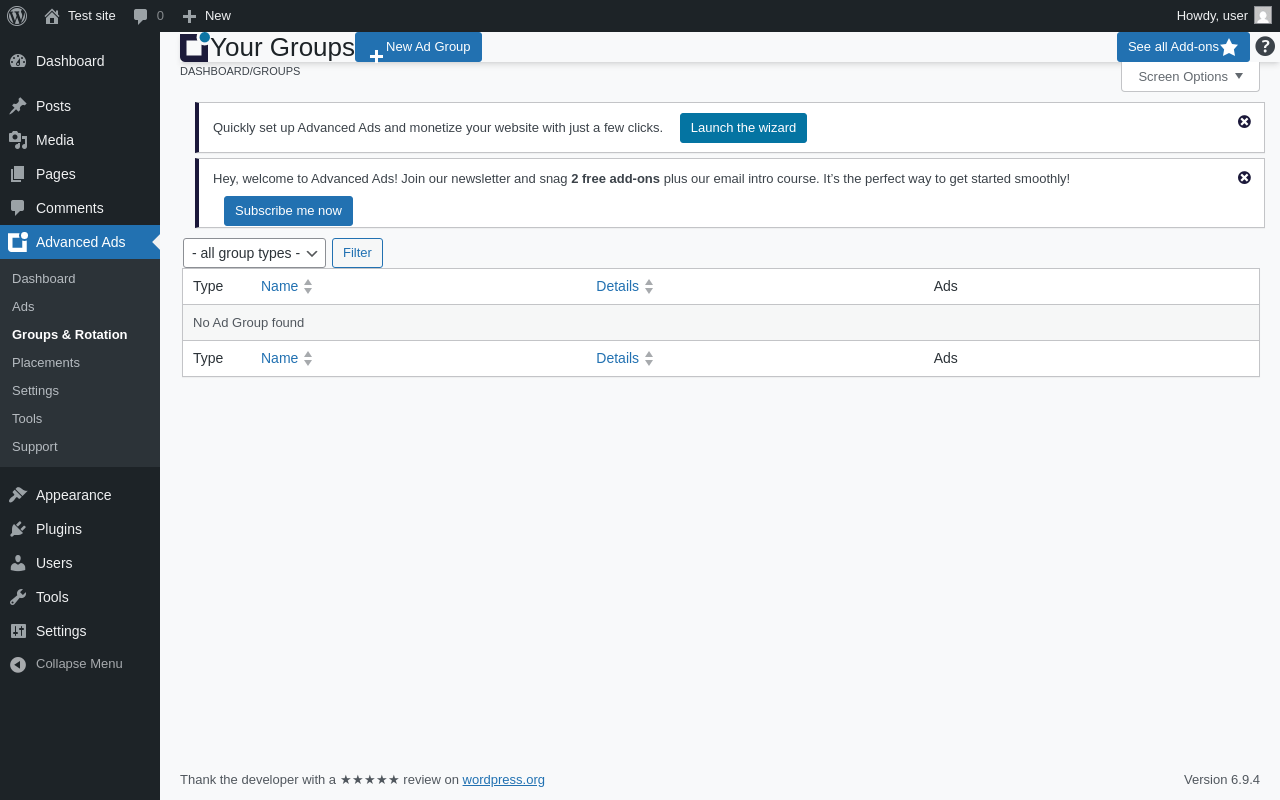This screenshot has height=800, width=1280.
Task: Click the user avatar in admin bar
Action: pos(1263,15)
